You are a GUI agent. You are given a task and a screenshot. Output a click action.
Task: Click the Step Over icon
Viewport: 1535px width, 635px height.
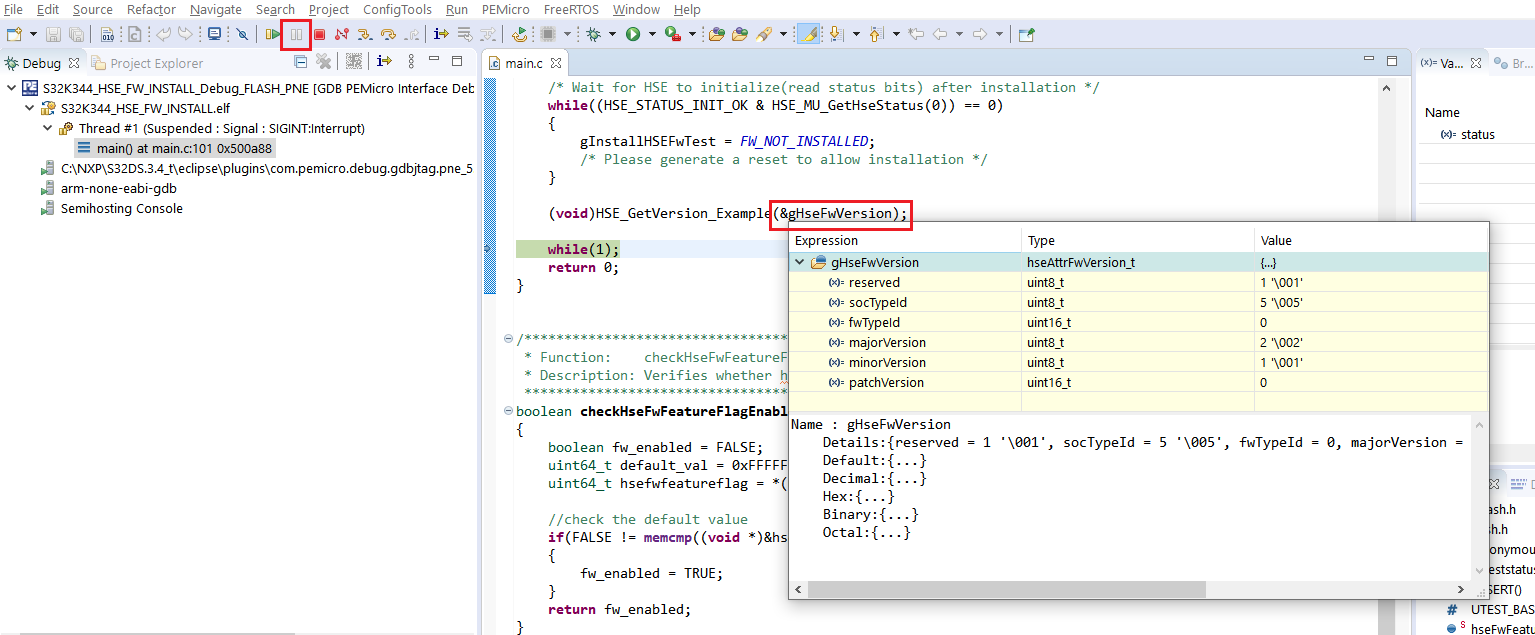tap(388, 35)
